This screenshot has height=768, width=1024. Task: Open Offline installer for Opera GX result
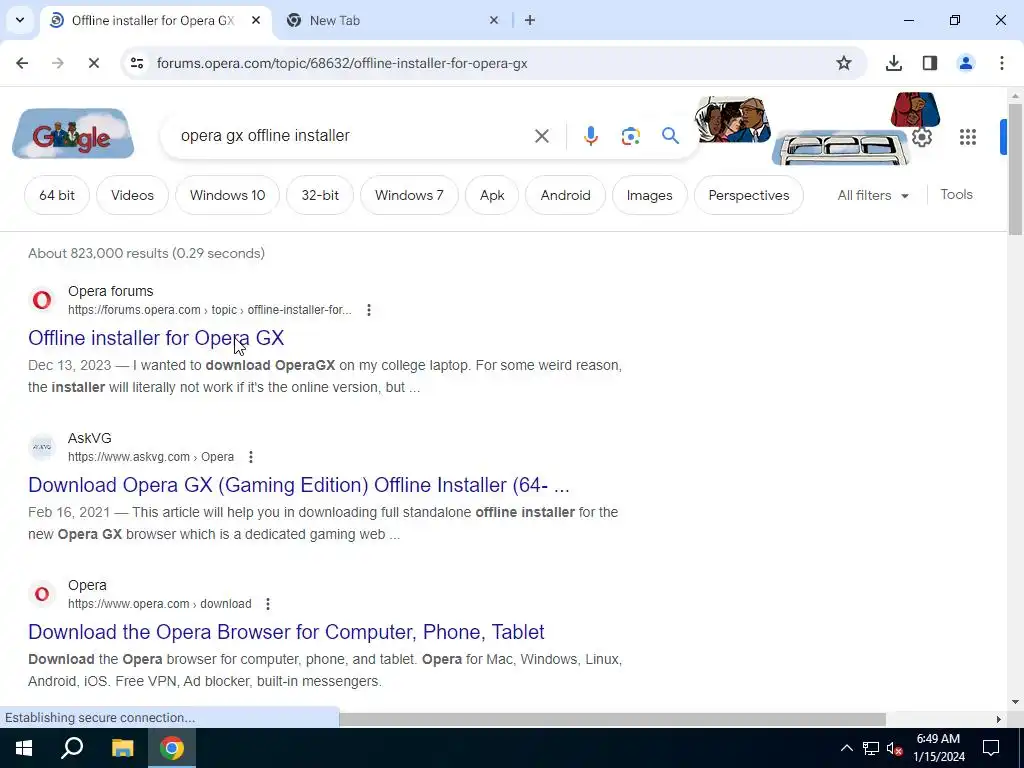156,338
